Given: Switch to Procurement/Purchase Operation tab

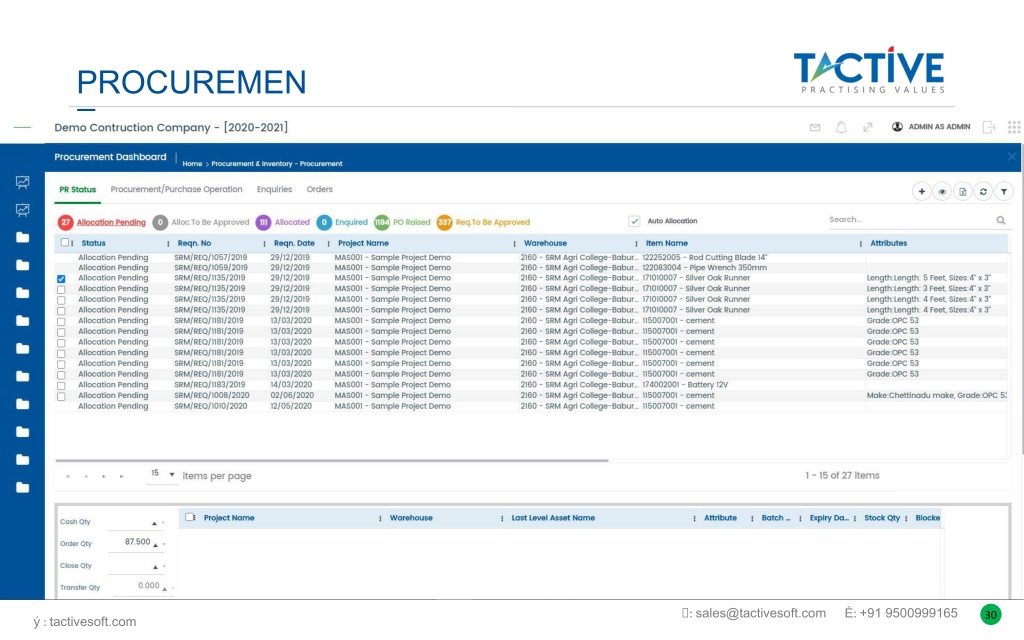Looking at the screenshot, I should (176, 189).
